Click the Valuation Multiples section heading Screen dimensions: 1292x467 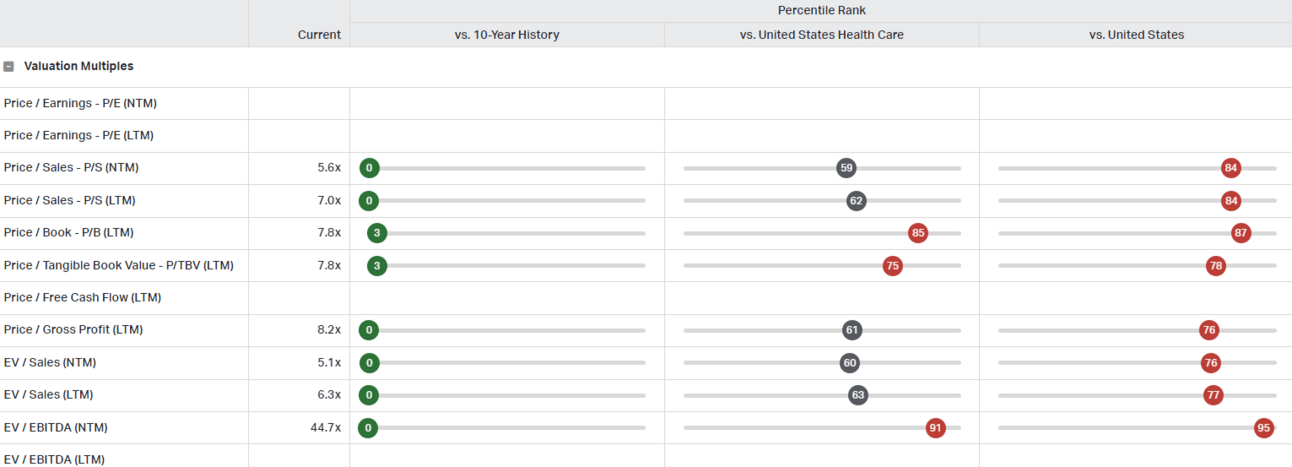coord(79,66)
